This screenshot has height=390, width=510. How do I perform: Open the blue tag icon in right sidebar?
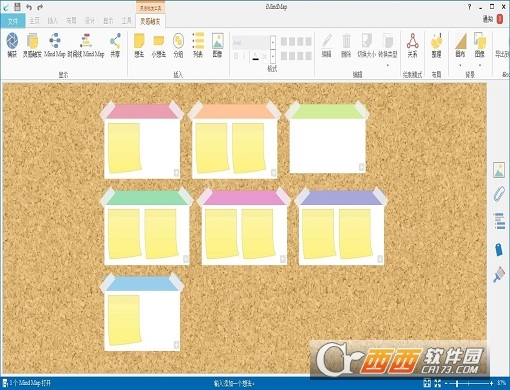point(499,249)
